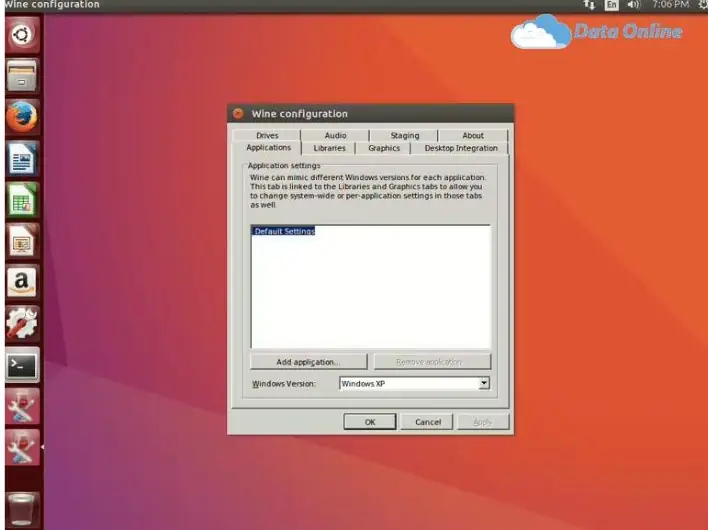
Task: Open System Settings gear-and-wrench icon
Action: (22, 323)
